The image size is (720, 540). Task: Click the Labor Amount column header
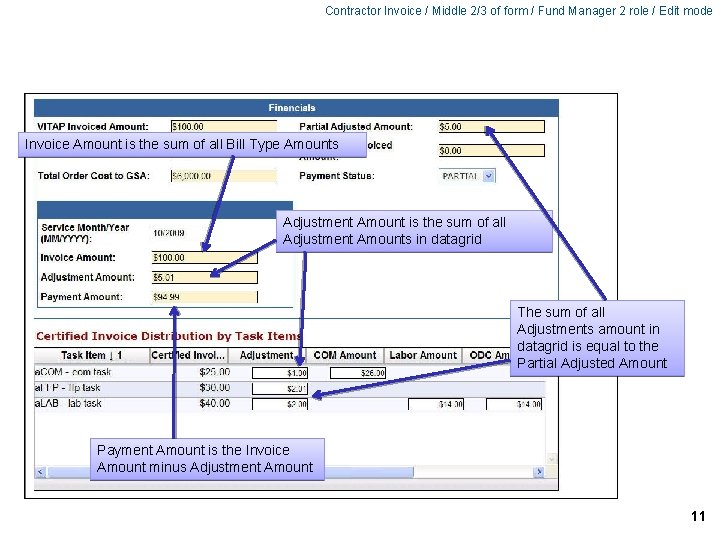pos(423,355)
